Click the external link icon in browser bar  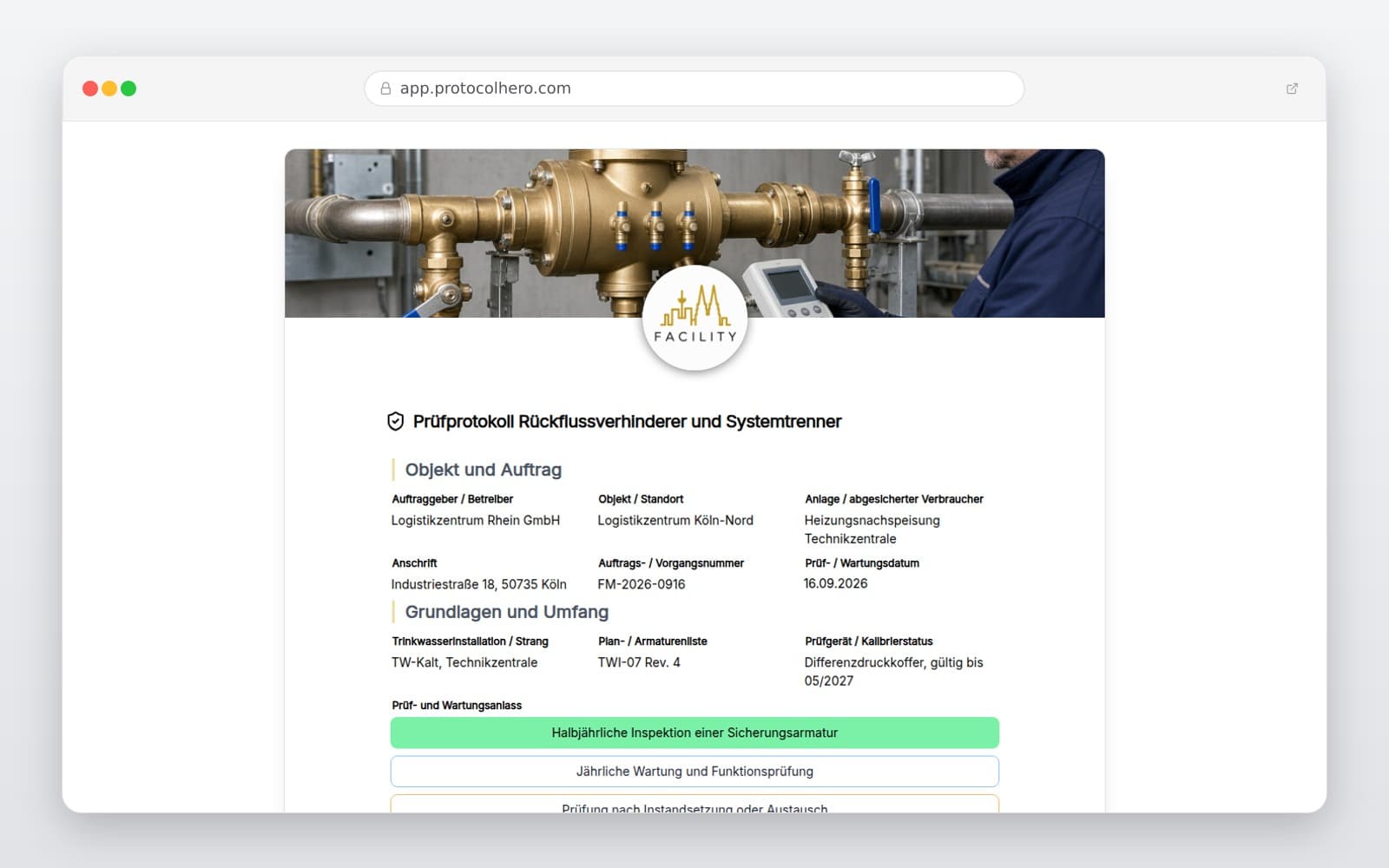point(1292,89)
